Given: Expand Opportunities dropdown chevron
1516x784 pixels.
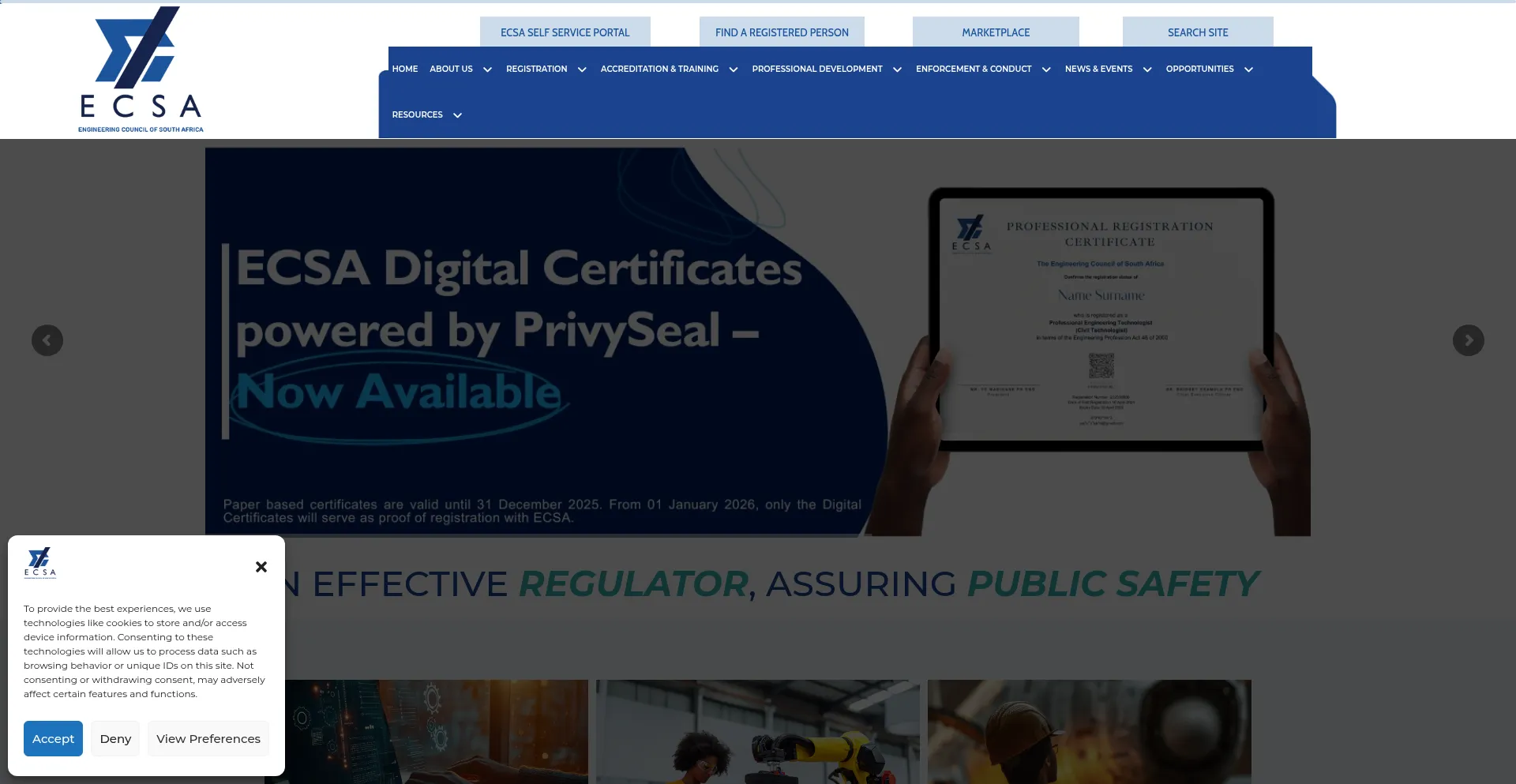Looking at the screenshot, I should (x=1248, y=69).
